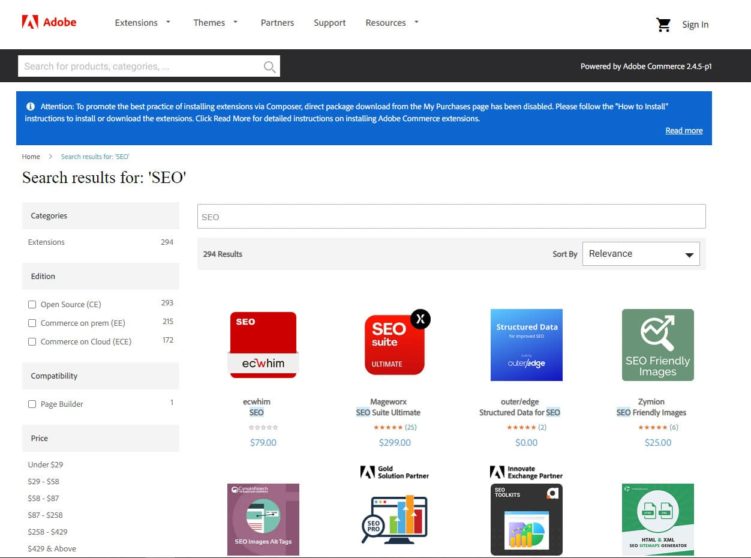
Task: Expand the Extensions menu arrow
Action: (x=168, y=22)
